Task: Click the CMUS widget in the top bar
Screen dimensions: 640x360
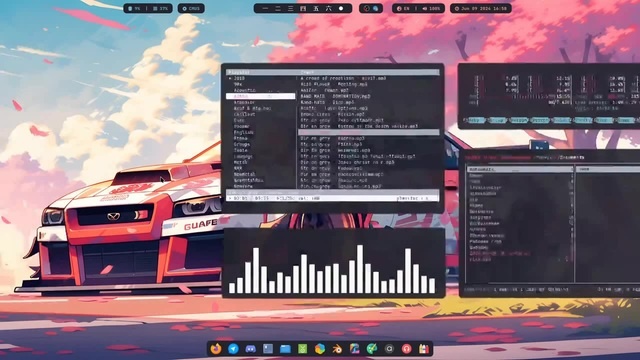Action: (191, 8)
